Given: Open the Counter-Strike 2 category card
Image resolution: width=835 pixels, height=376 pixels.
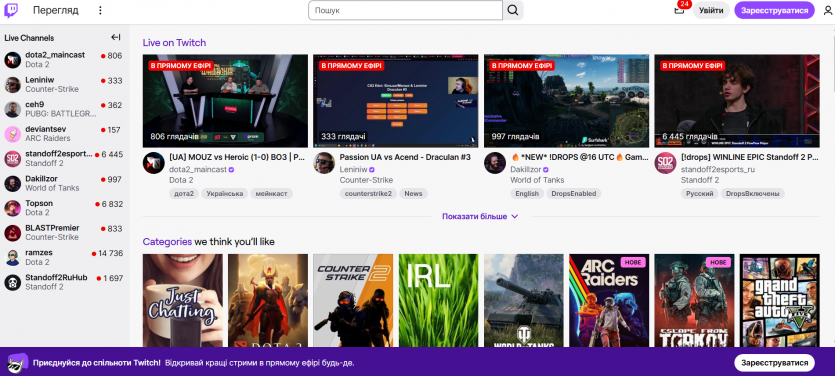Looking at the screenshot, I should pos(353,301).
